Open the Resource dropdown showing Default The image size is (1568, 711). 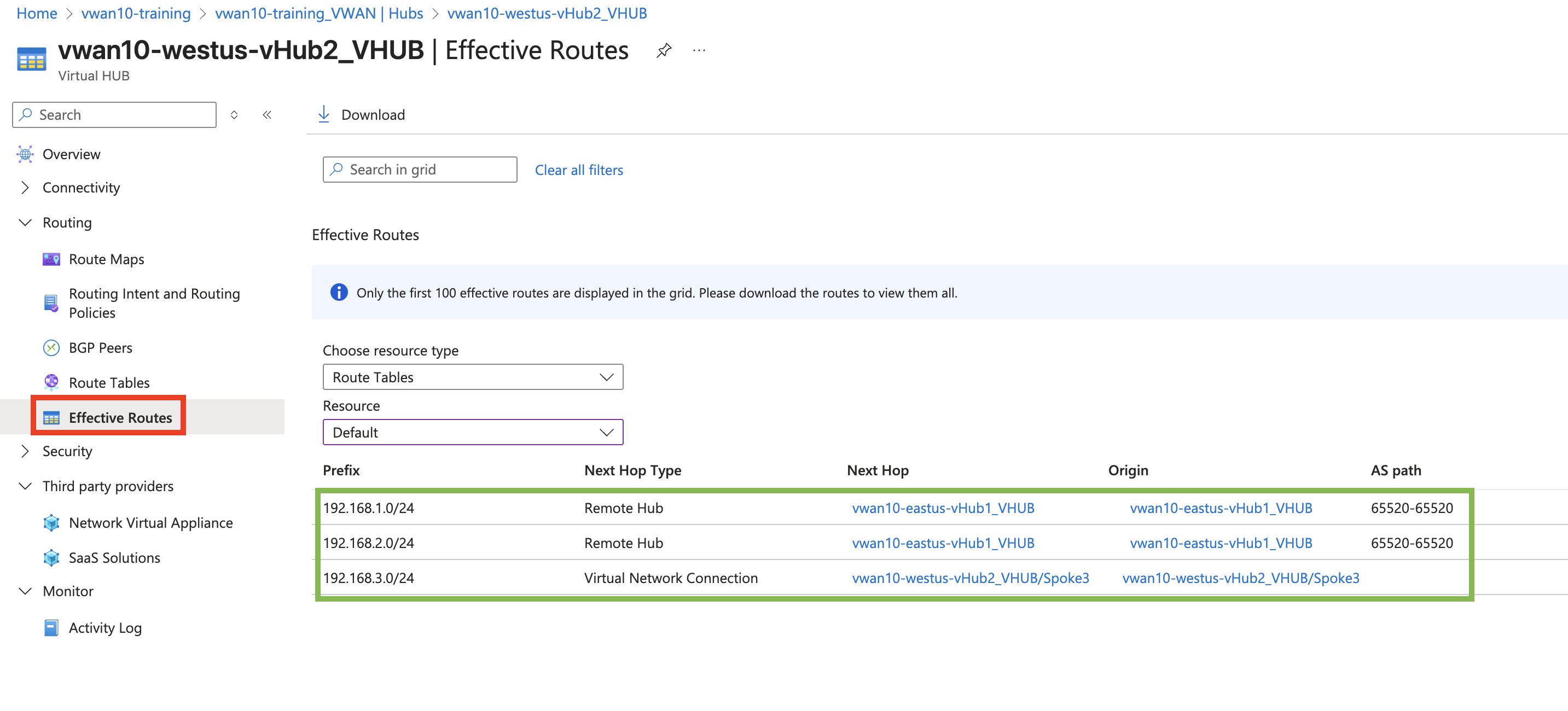[472, 432]
